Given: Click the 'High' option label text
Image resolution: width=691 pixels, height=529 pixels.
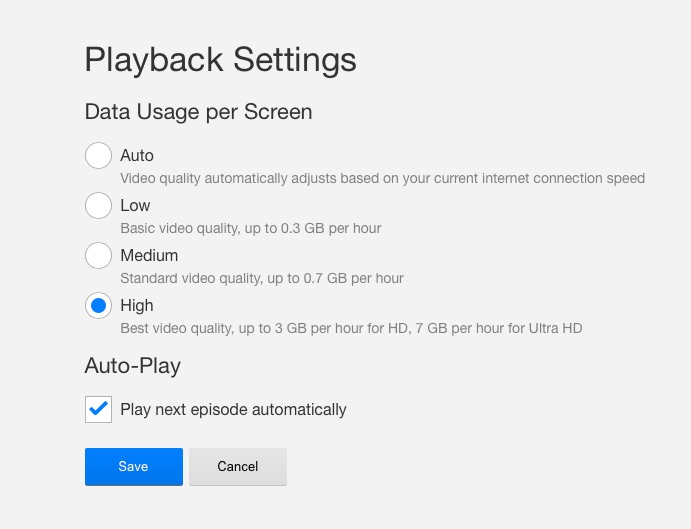Looking at the screenshot, I should pos(137,305).
